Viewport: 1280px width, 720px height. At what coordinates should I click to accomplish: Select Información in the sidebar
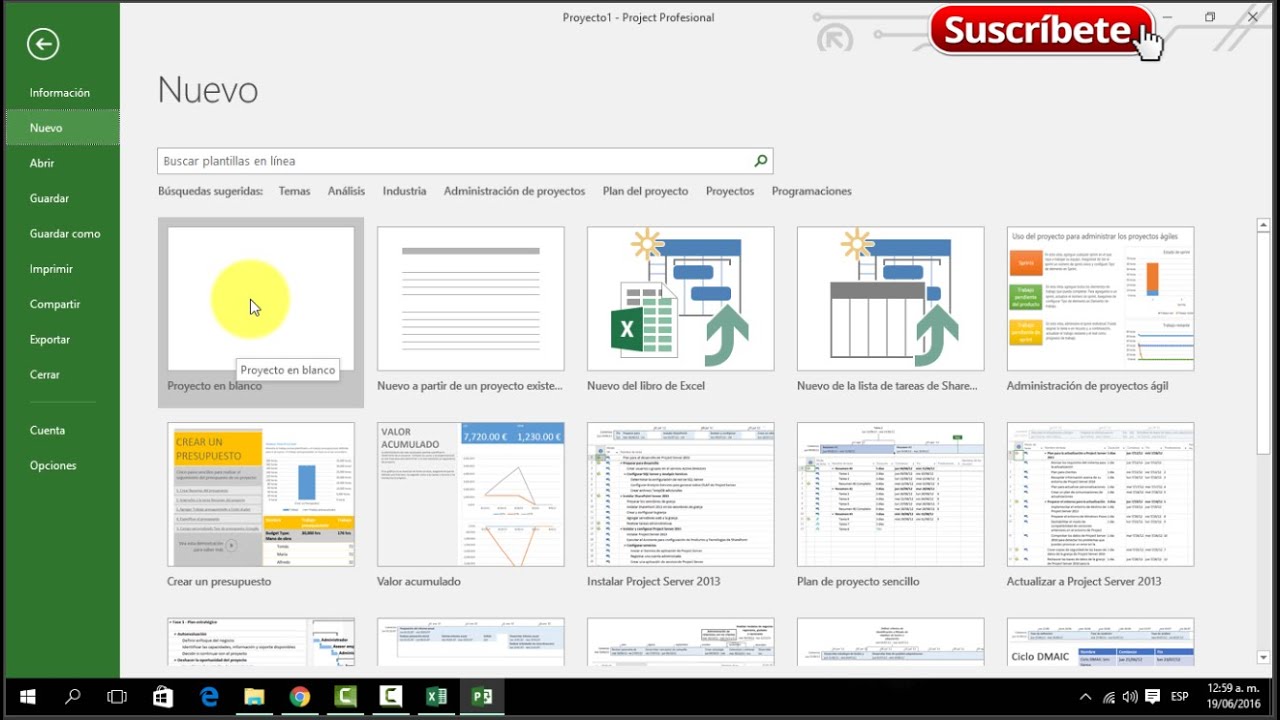(x=60, y=93)
